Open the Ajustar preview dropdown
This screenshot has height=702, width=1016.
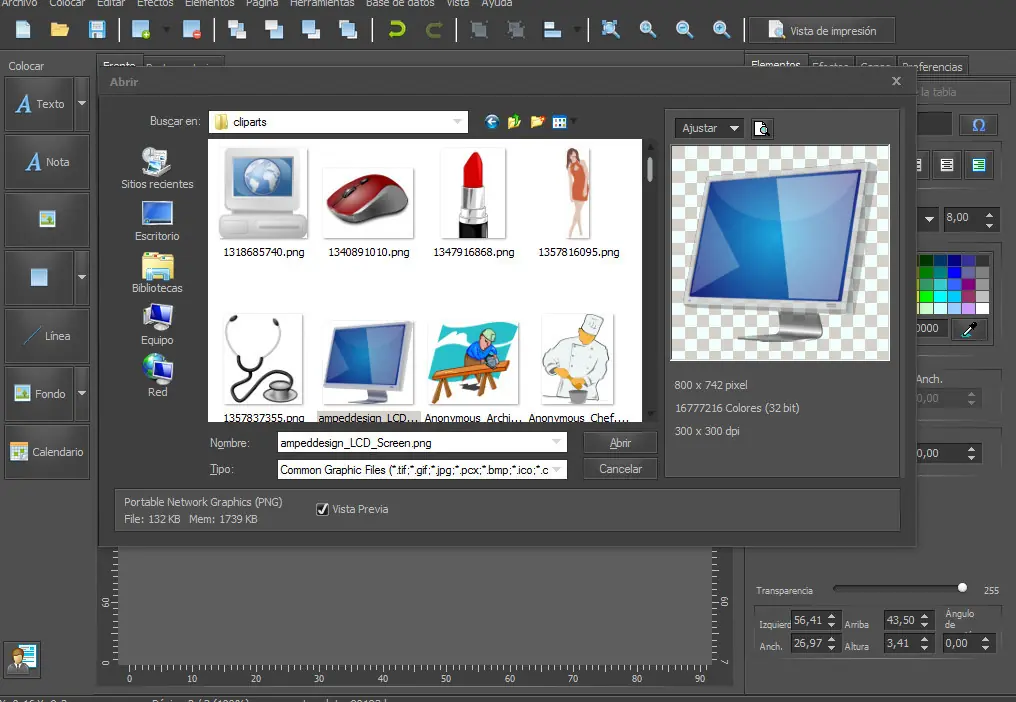[735, 128]
